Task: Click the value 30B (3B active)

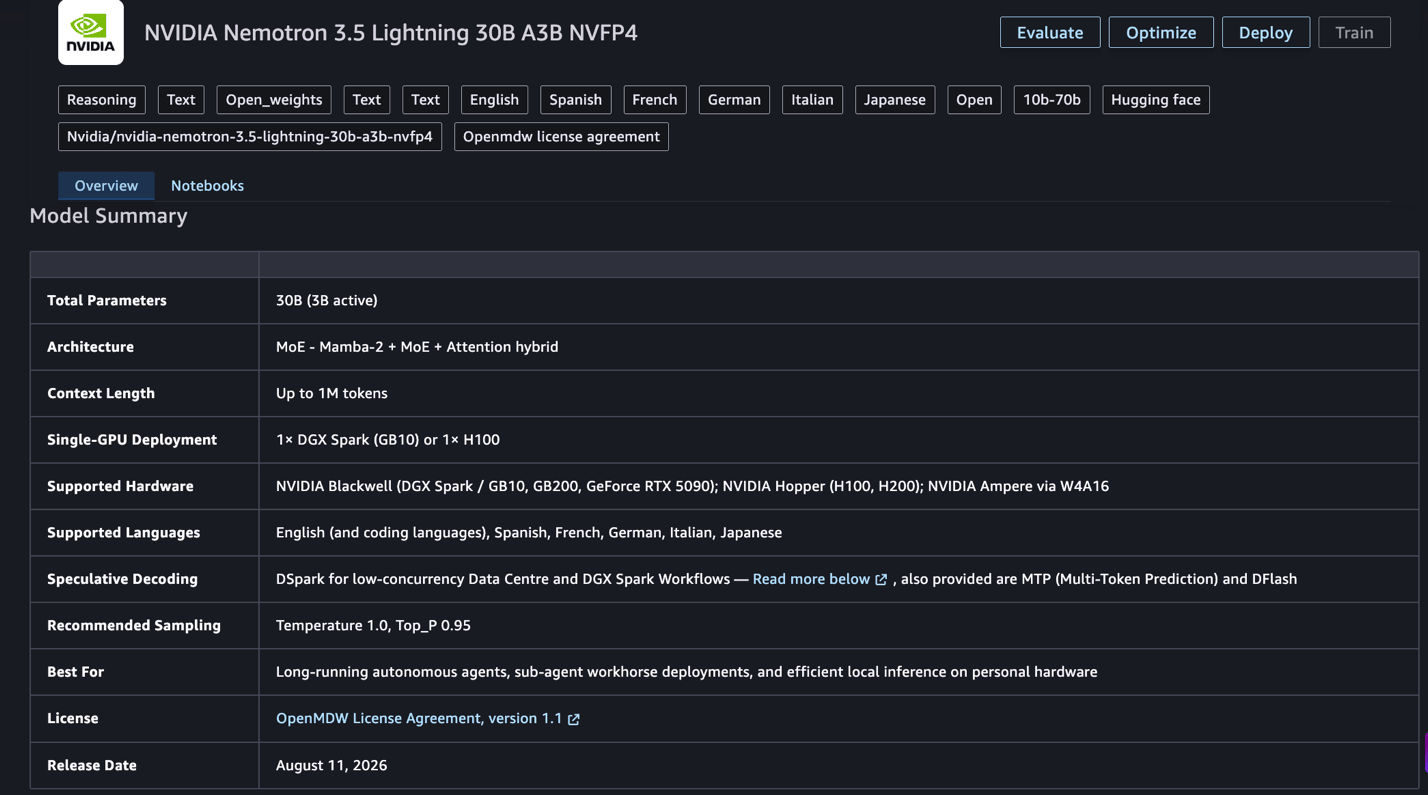Action: coord(327,301)
